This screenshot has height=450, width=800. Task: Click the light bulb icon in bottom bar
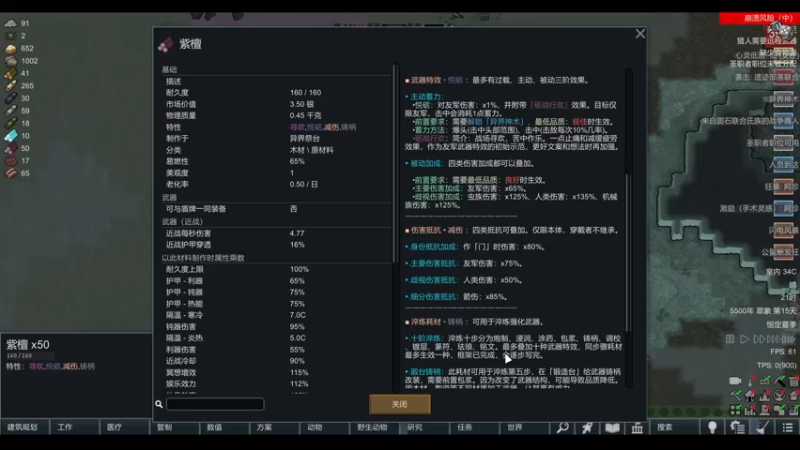point(712,427)
